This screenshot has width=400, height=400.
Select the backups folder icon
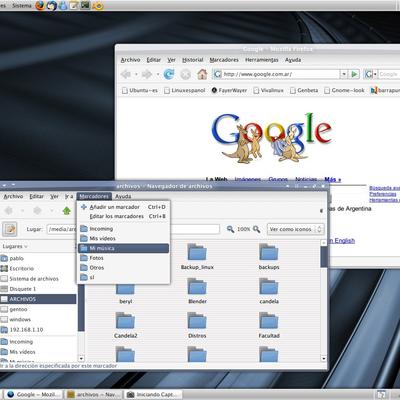point(269,252)
